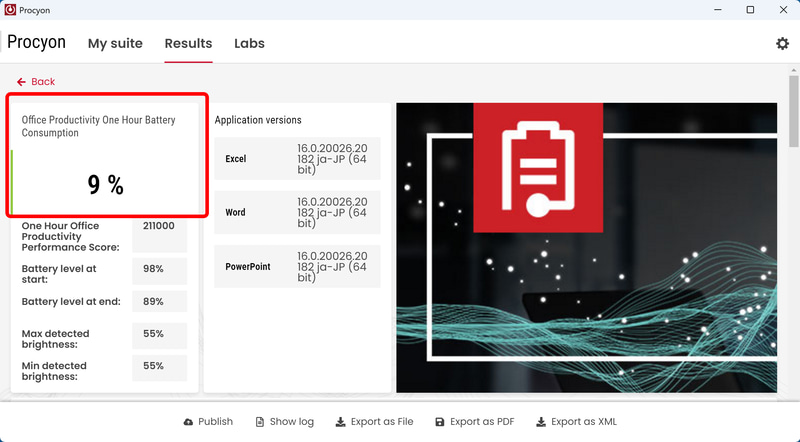The image size is (800, 442).
Task: Switch to the My suite tab
Action: 115,43
